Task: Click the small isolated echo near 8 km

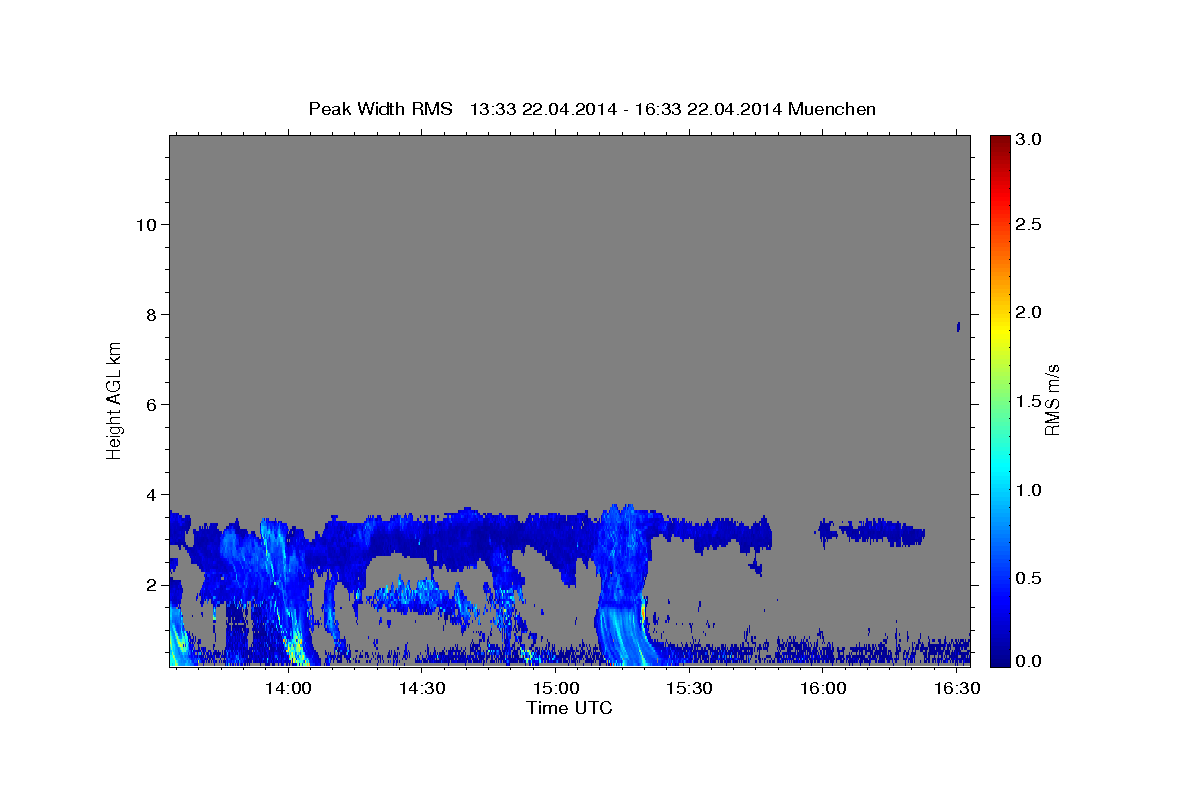Action: [x=958, y=326]
